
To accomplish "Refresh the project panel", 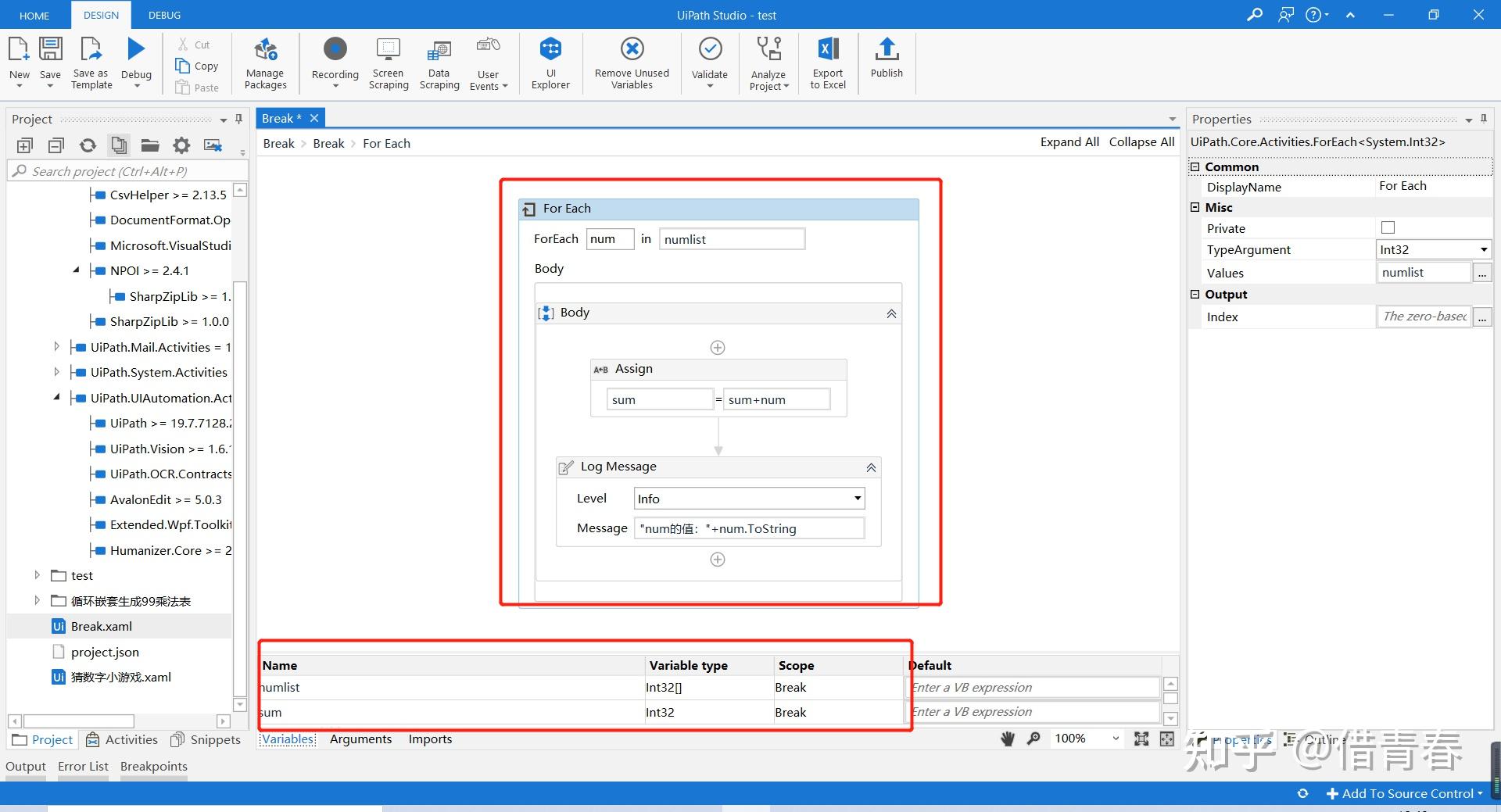I will [x=88, y=145].
